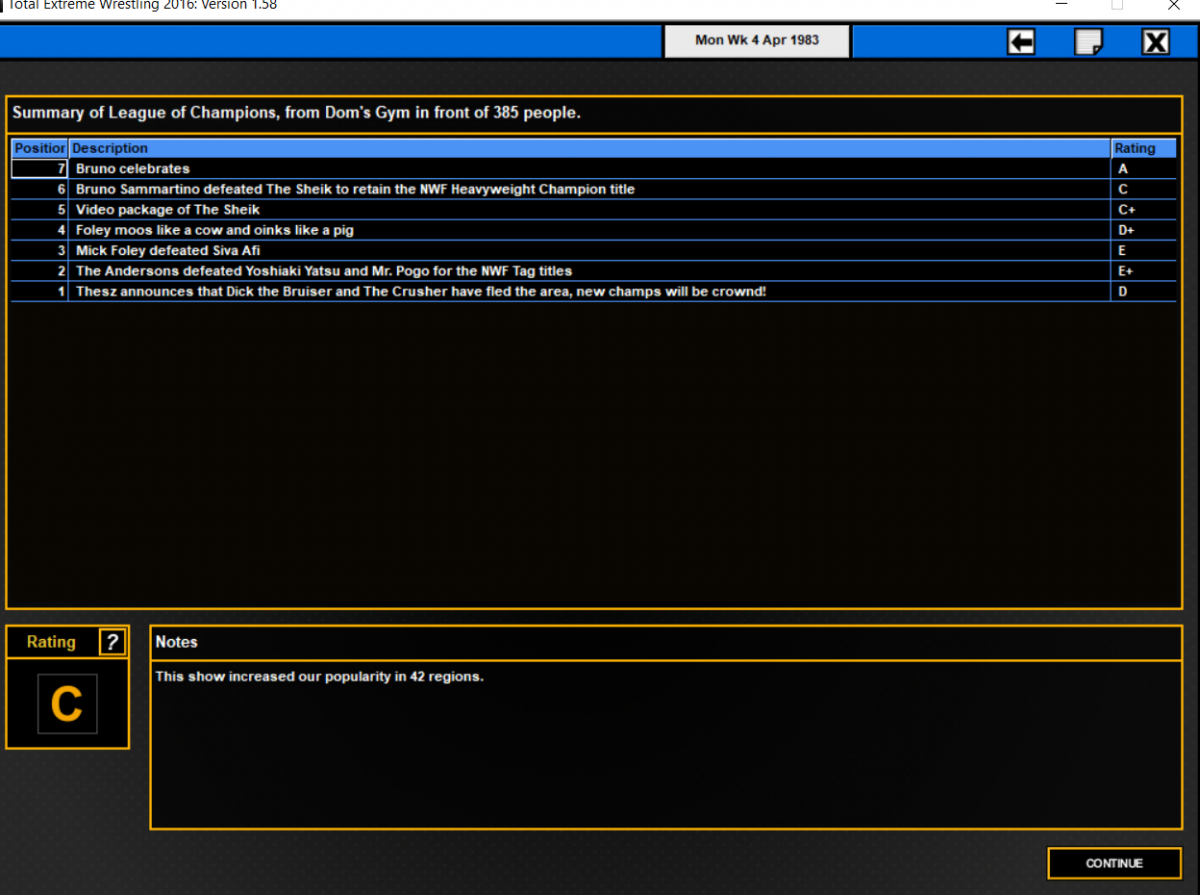Select the Bruno Sammartino defeated The Sheik row
The width and height of the screenshot is (1200, 895).
(x=593, y=189)
